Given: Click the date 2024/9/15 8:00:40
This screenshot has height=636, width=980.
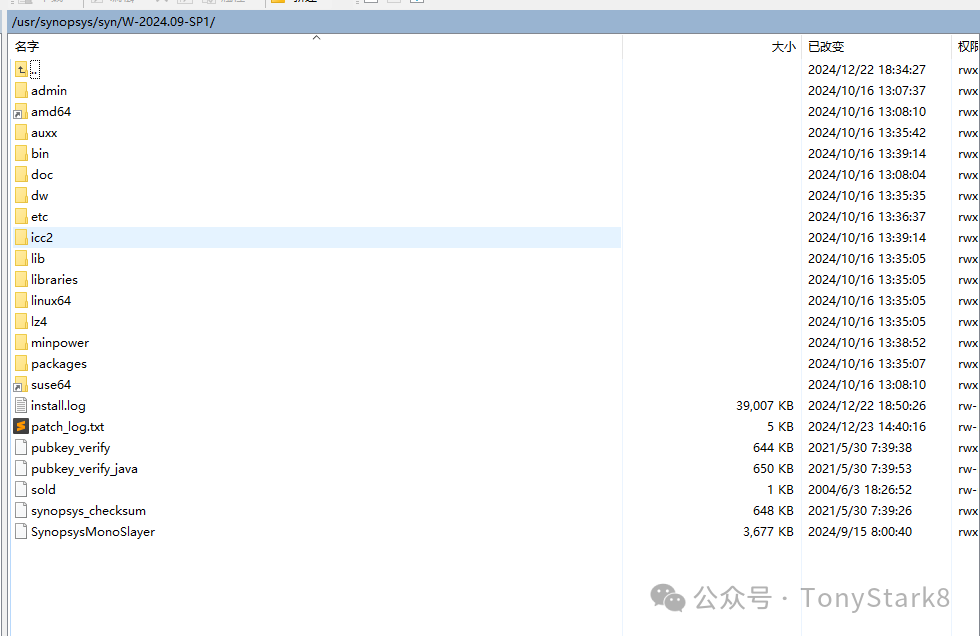Looking at the screenshot, I should pyautogui.click(x=860, y=532).
